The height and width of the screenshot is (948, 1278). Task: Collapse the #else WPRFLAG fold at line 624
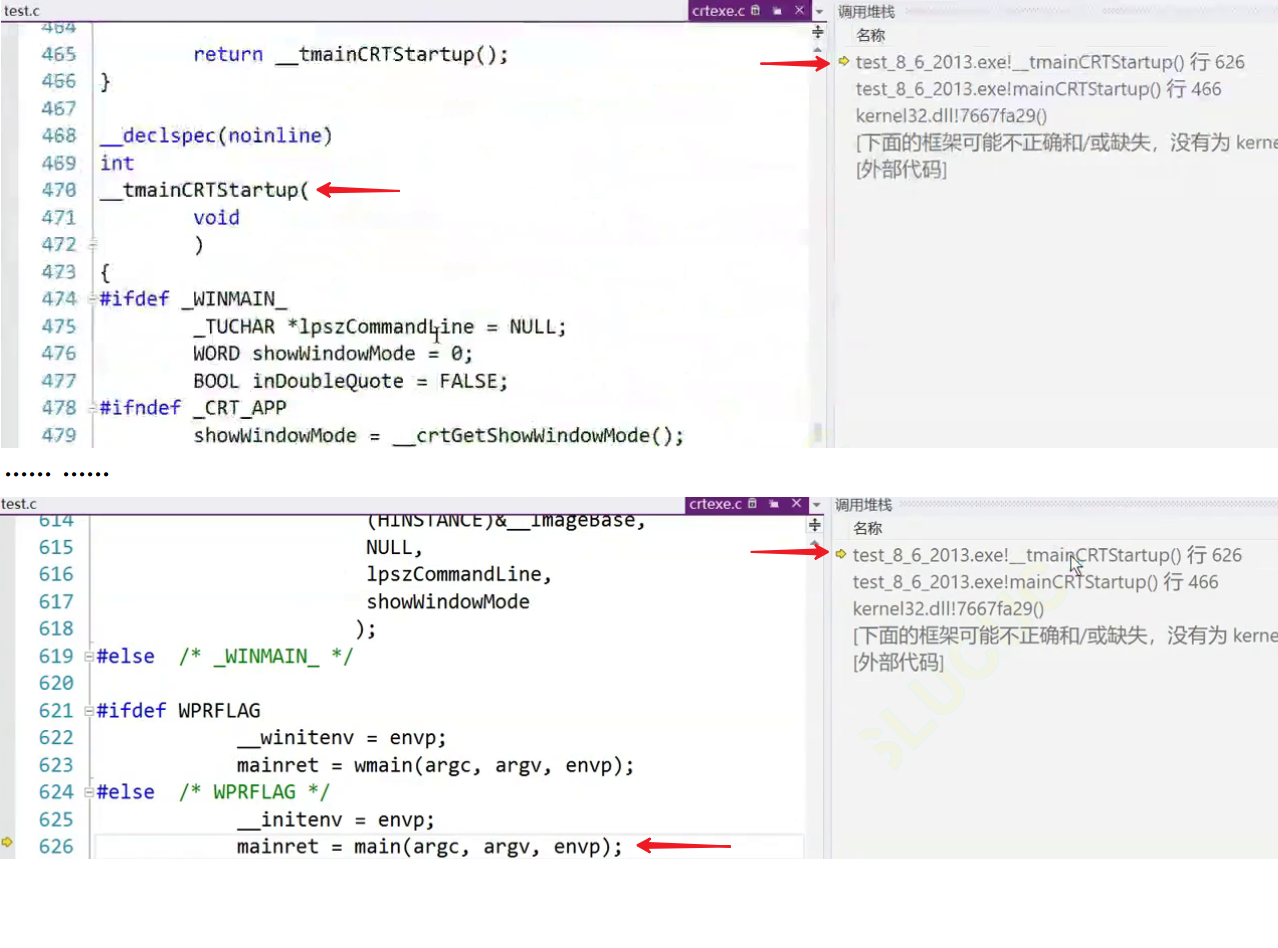(x=90, y=793)
